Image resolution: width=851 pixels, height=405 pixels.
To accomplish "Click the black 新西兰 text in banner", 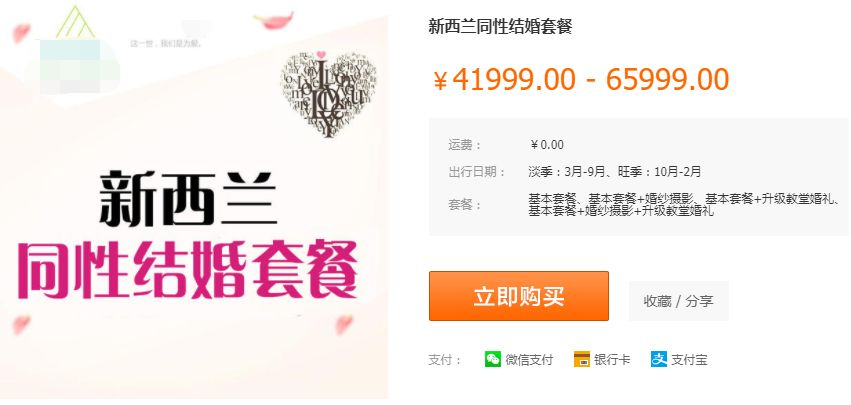I will tap(188, 199).
